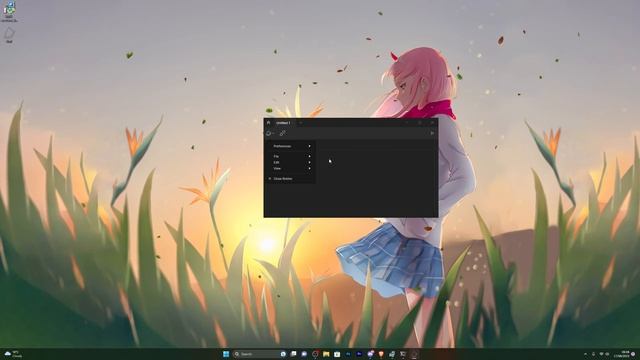Open Microsoft Store from the taskbar
Image resolution: width=640 pixels, height=360 pixels.
pos(337,354)
